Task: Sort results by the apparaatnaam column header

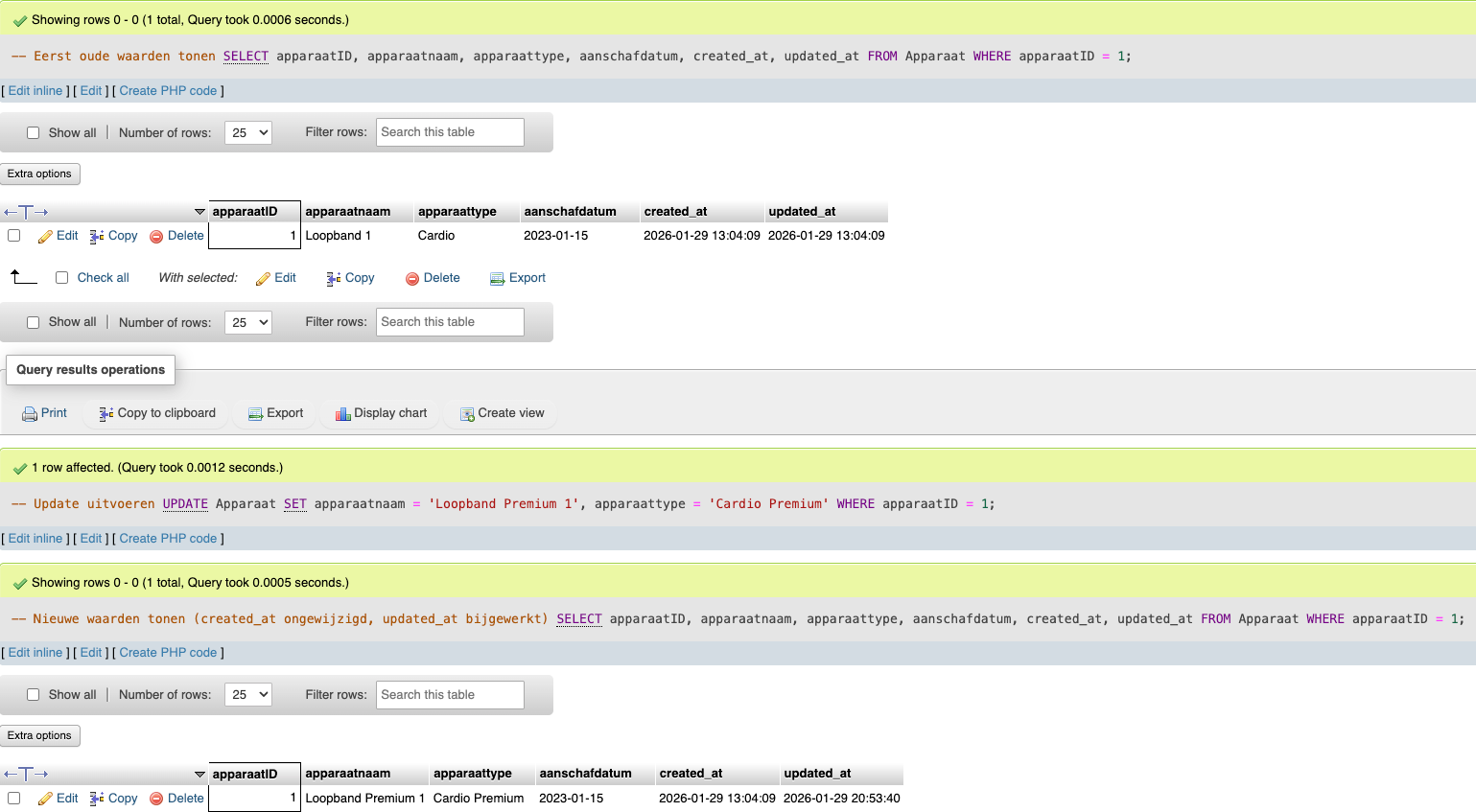Action: coord(346,211)
